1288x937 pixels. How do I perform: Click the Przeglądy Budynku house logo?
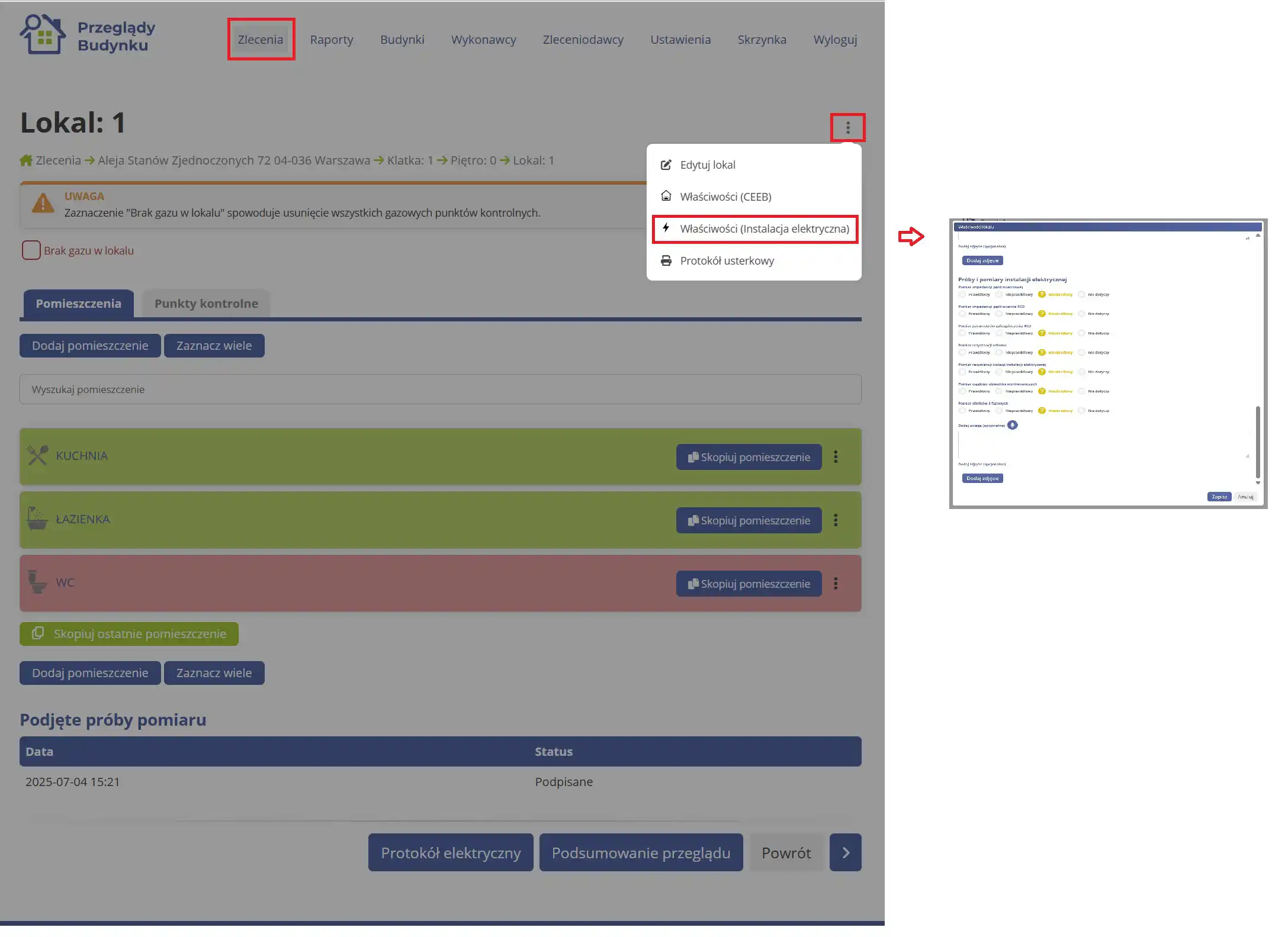click(42, 35)
